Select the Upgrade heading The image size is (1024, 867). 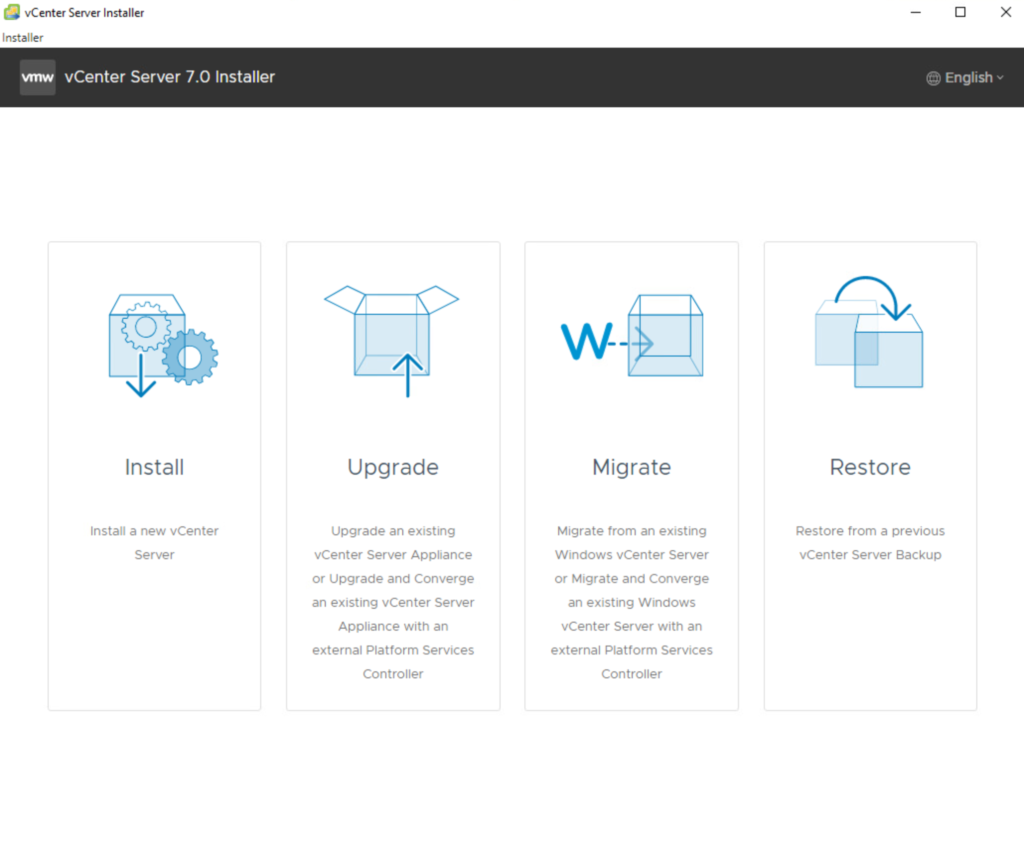tap(392, 467)
